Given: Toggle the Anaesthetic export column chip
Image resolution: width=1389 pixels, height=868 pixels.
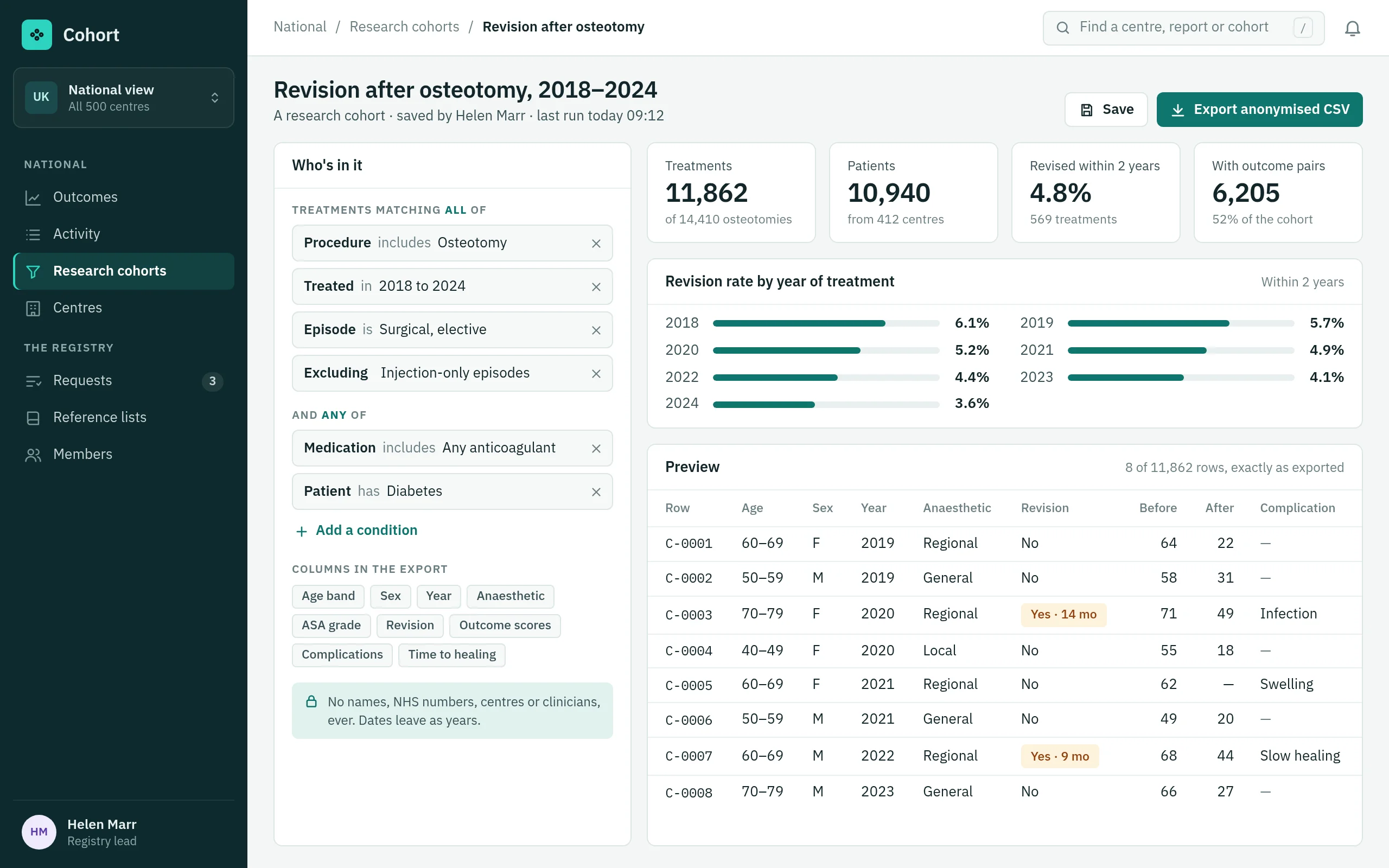Looking at the screenshot, I should coord(510,596).
